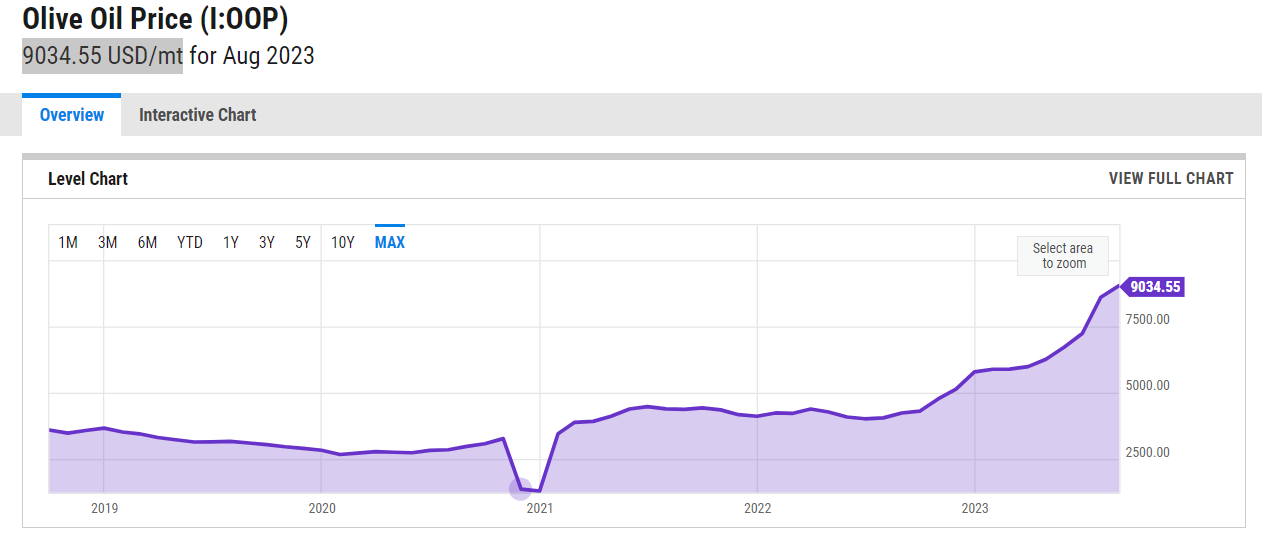The width and height of the screenshot is (1262, 547).
Task: Click the 2021 x-axis label
Action: tap(540, 508)
